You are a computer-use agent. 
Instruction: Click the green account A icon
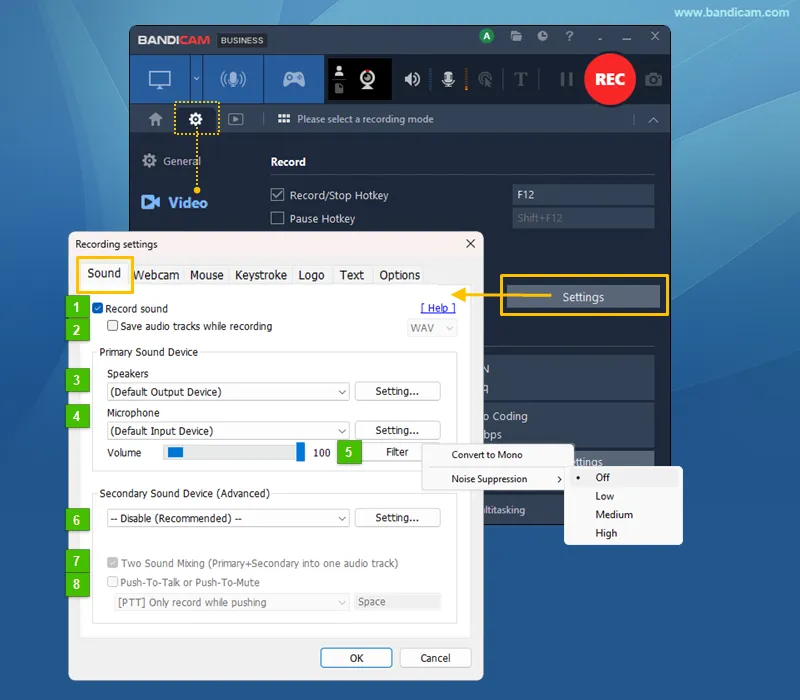(x=487, y=36)
